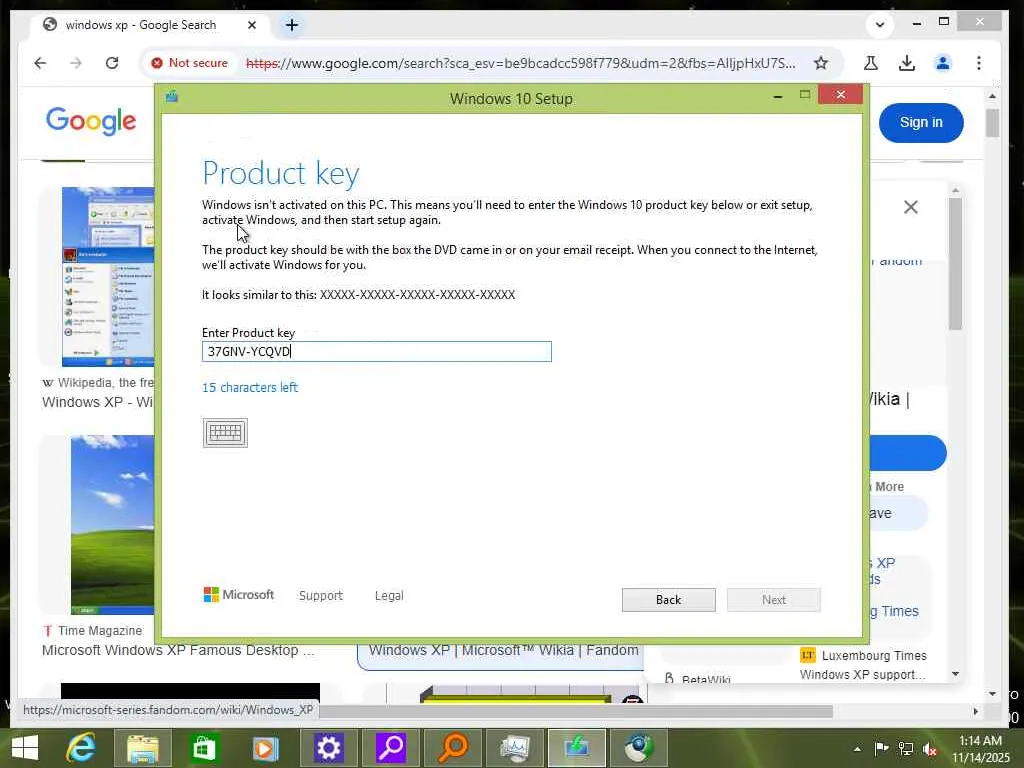Click the Not secure site info badge
Screen dimensions: 1024x768
[x=189, y=63]
